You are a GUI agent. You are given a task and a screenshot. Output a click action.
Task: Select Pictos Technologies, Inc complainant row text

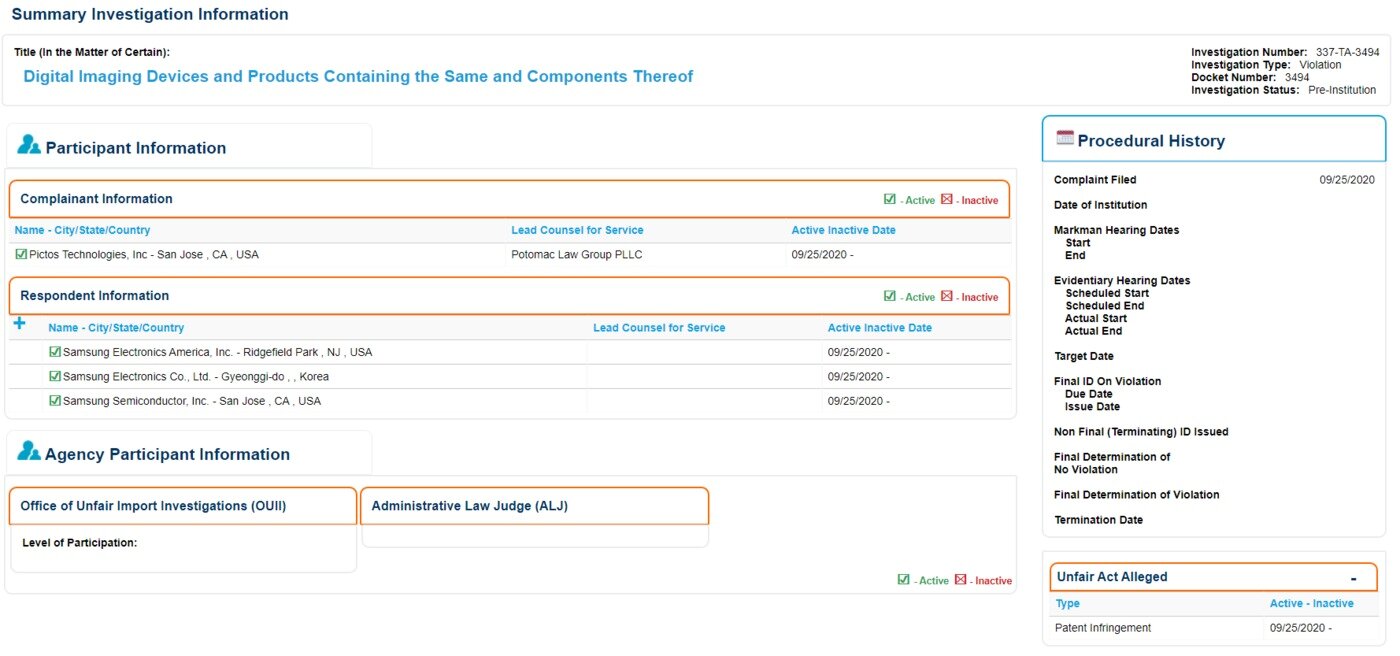[144, 255]
